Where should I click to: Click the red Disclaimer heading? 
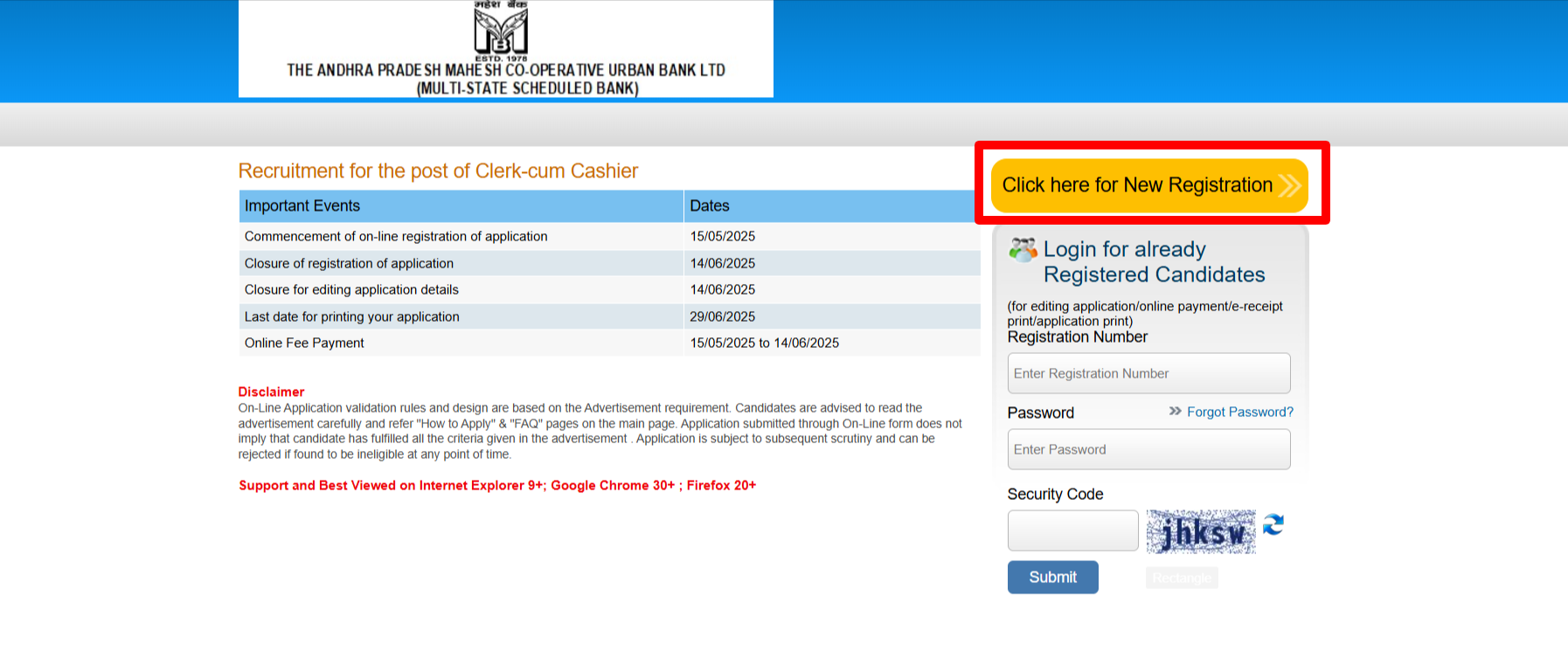tap(271, 392)
